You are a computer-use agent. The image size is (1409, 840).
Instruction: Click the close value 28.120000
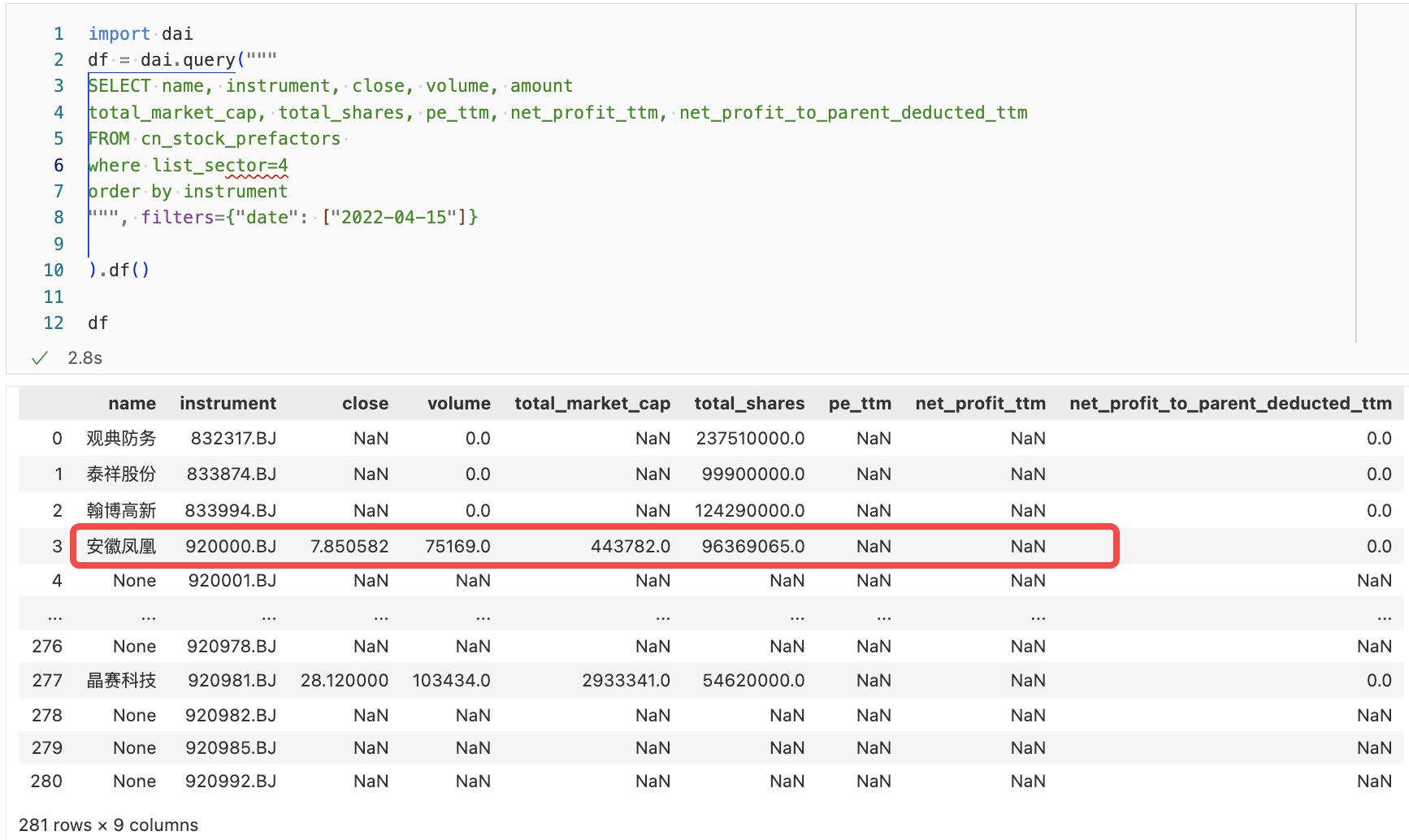344,681
